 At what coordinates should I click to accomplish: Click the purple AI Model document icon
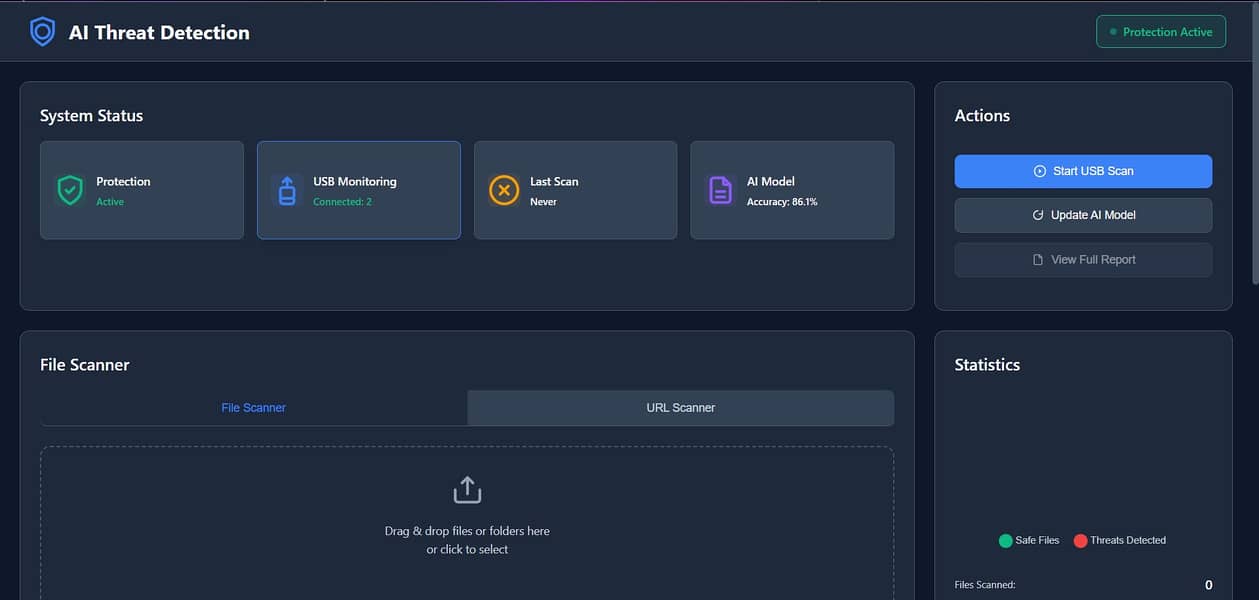pyautogui.click(x=720, y=190)
